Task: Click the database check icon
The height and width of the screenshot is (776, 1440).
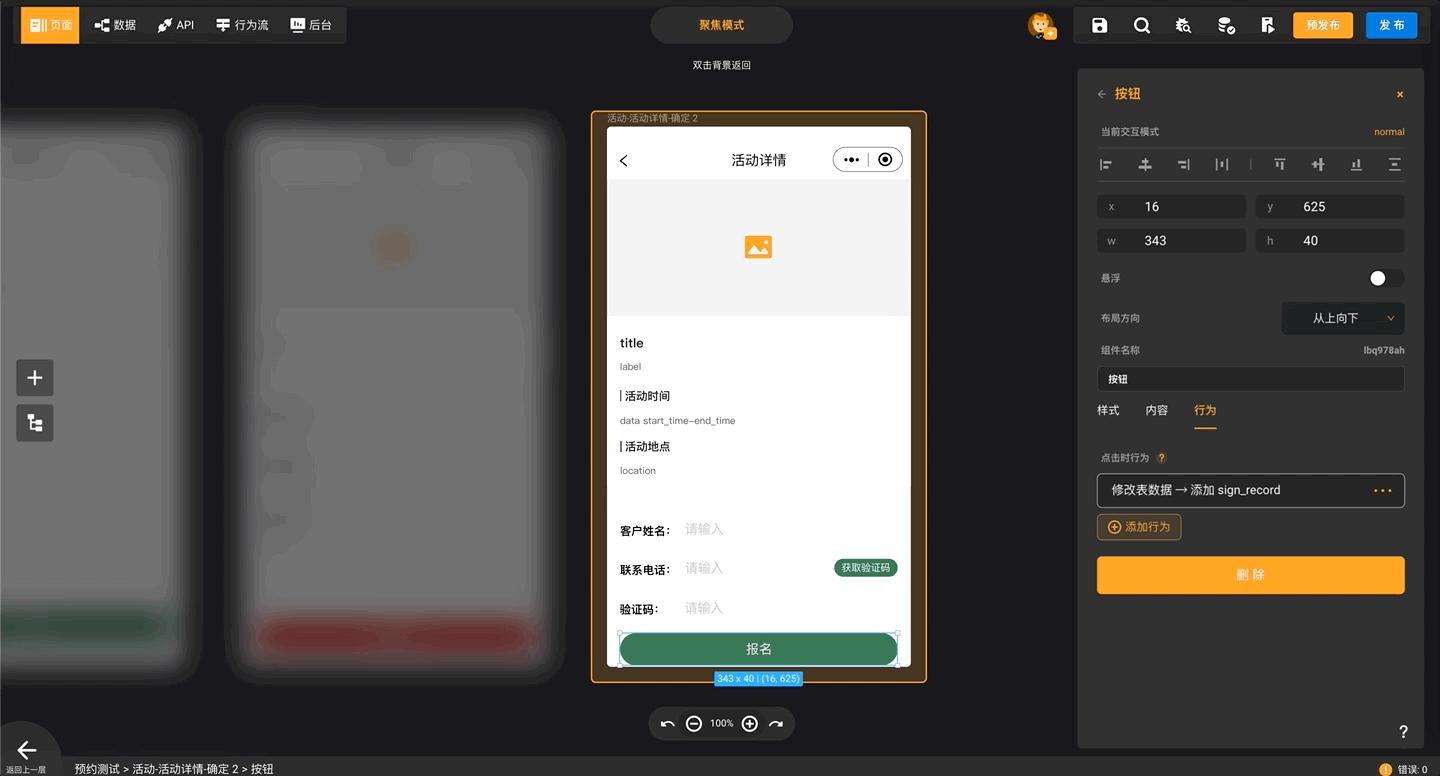Action: tap(1226, 25)
